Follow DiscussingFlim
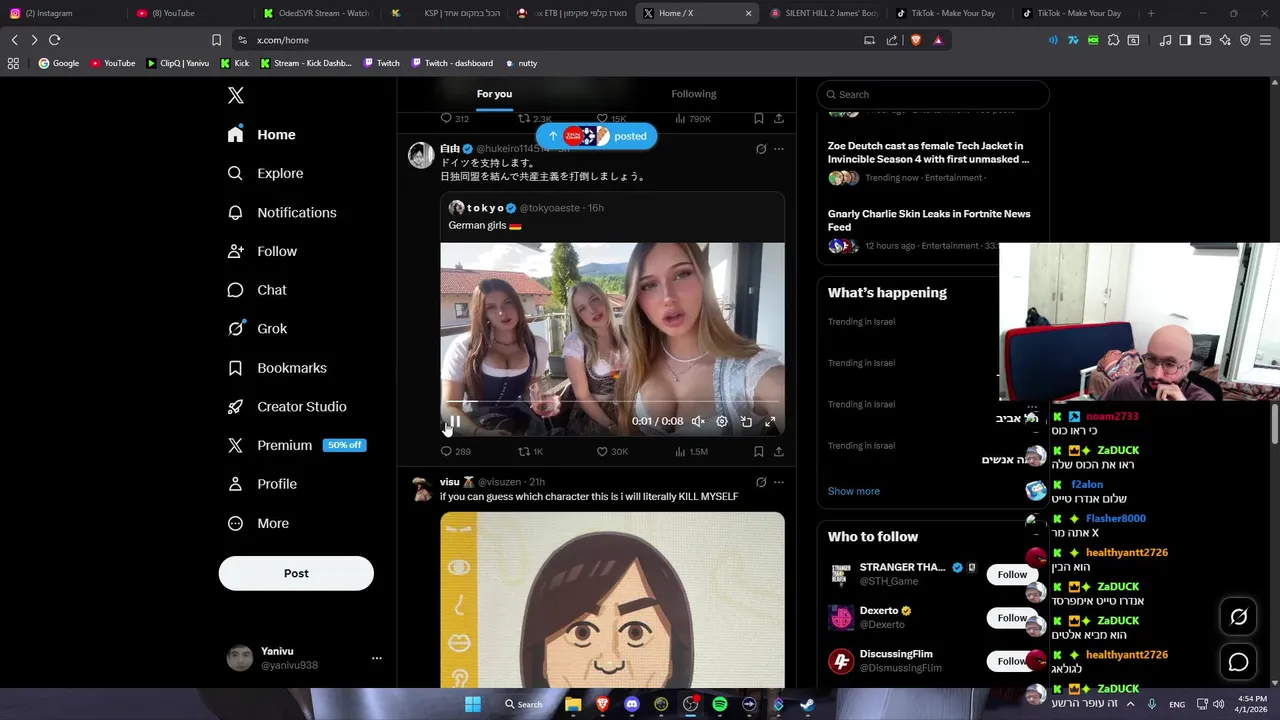 click(1011, 661)
